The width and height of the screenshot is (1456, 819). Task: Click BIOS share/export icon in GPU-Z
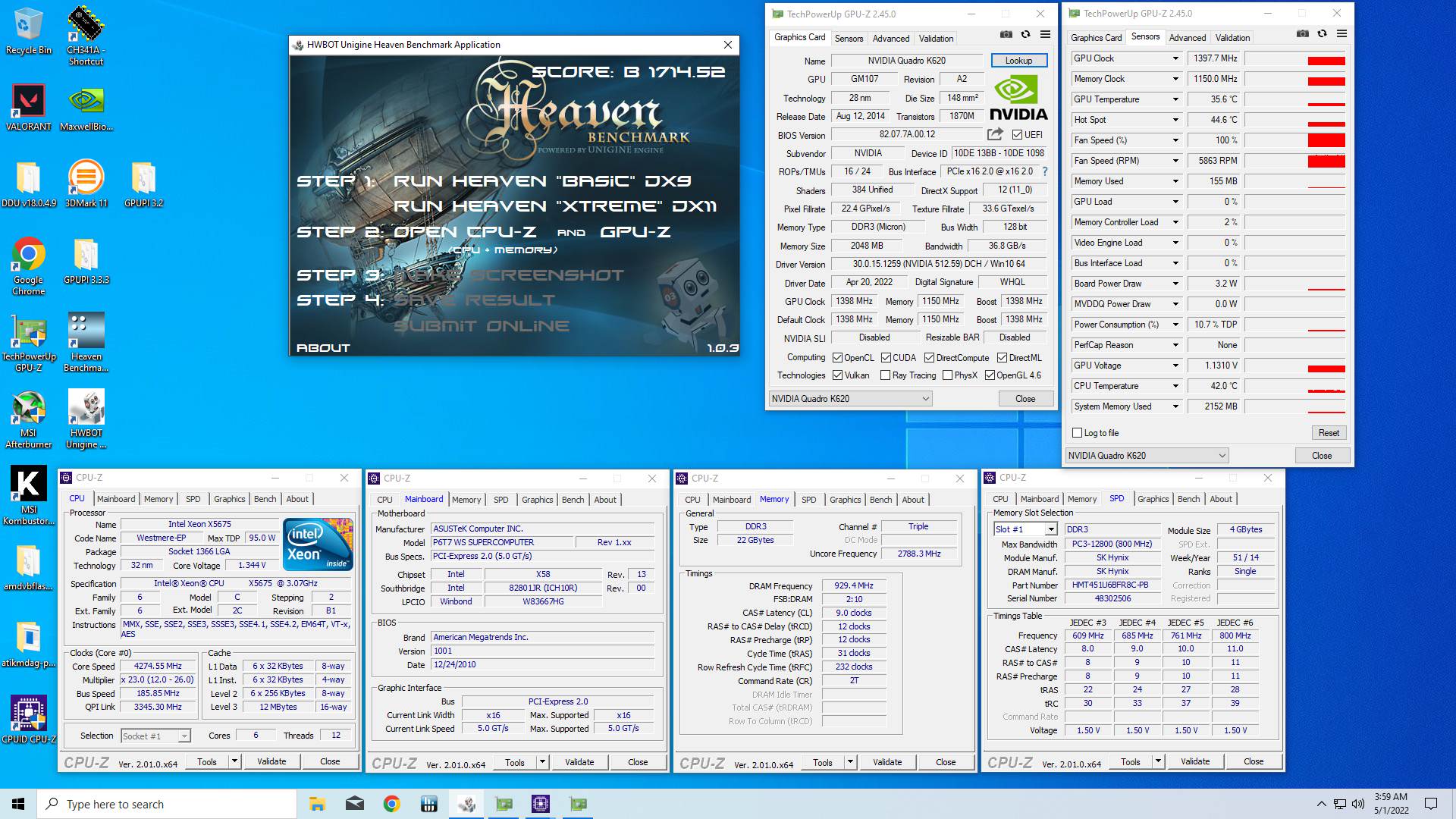(994, 134)
